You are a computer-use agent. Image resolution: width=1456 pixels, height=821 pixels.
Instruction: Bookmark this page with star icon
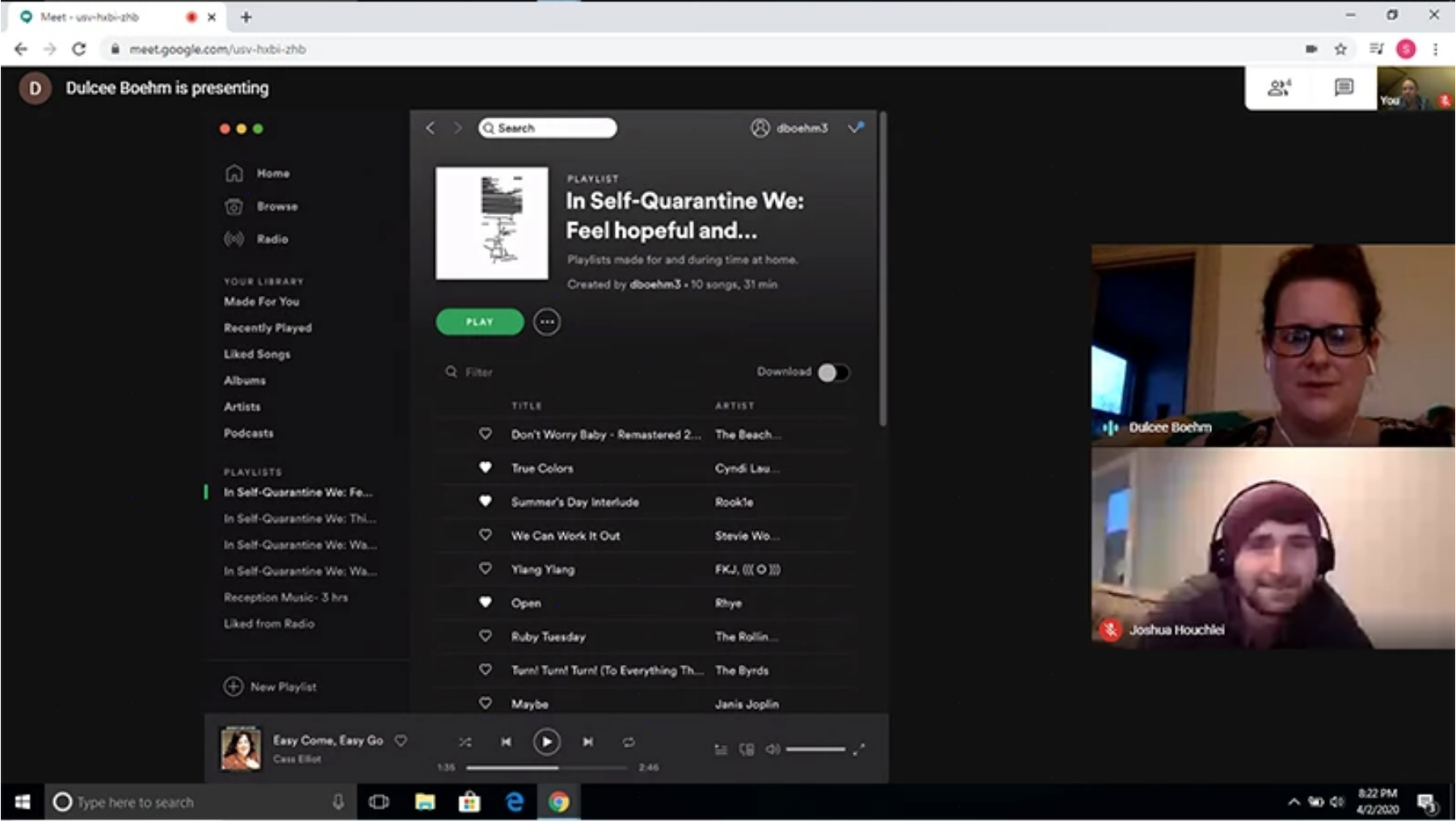click(x=1340, y=49)
